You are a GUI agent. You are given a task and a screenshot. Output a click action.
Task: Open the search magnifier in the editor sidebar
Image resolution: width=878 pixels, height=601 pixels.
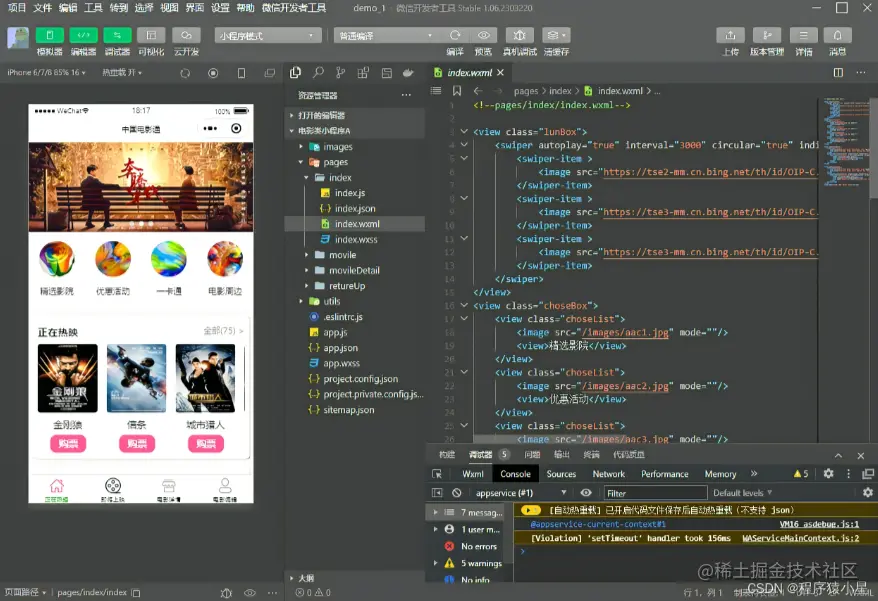(318, 73)
